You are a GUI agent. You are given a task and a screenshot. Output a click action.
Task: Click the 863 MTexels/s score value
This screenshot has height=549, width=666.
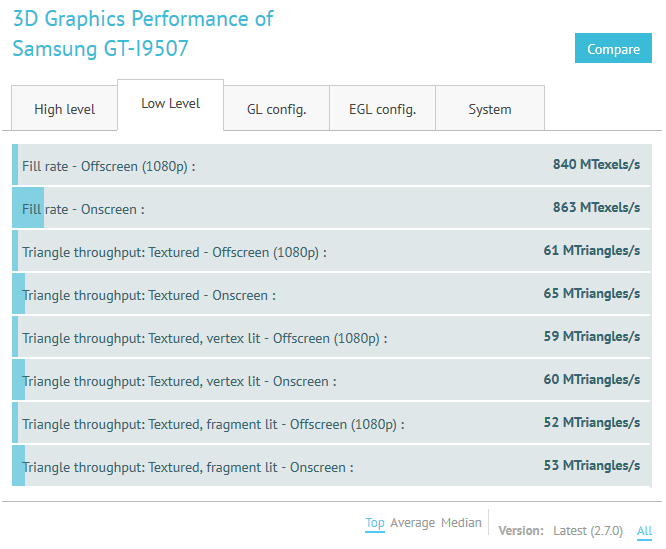click(596, 207)
